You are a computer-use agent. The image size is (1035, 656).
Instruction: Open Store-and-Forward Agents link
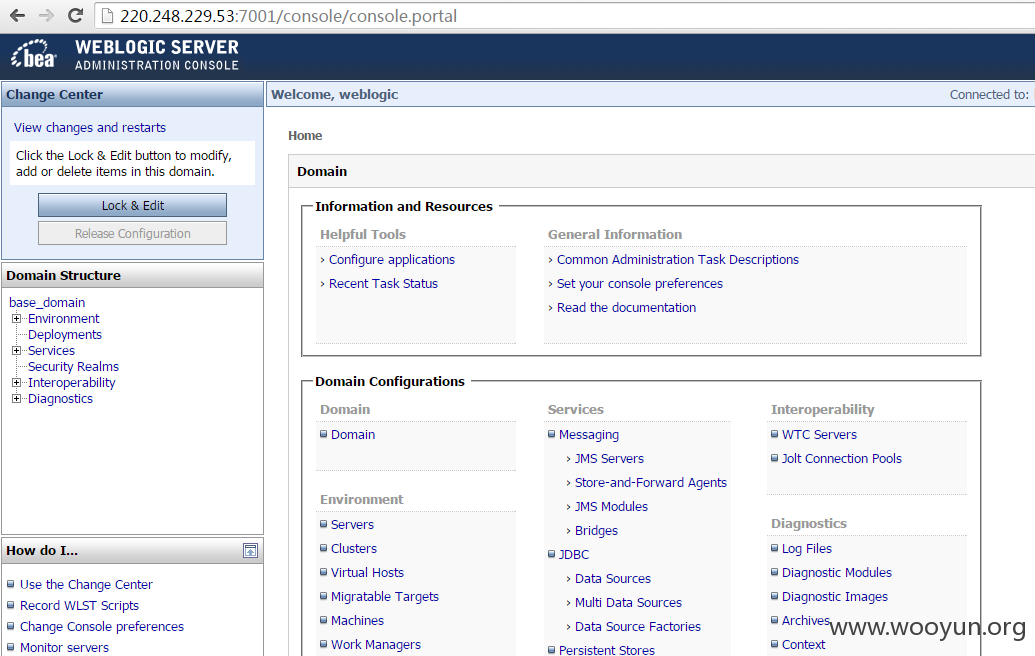[651, 482]
